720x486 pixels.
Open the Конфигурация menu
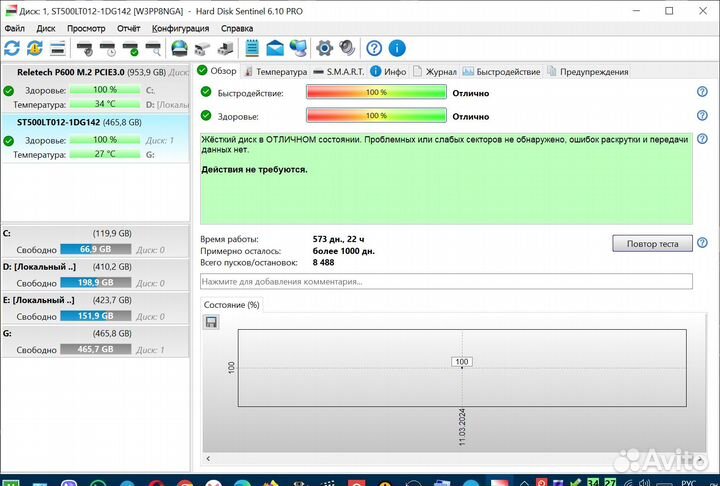(180, 28)
